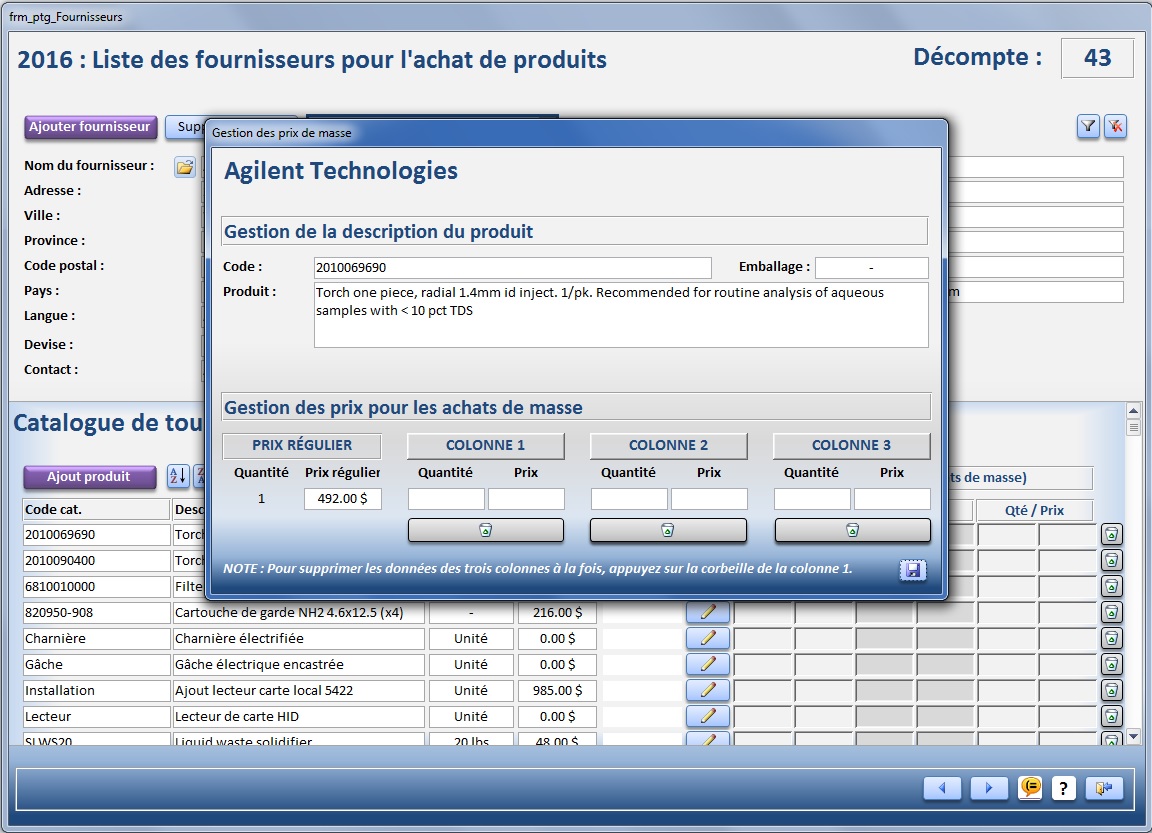Open help with the question mark icon
This screenshot has width=1152, height=833.
point(1063,788)
